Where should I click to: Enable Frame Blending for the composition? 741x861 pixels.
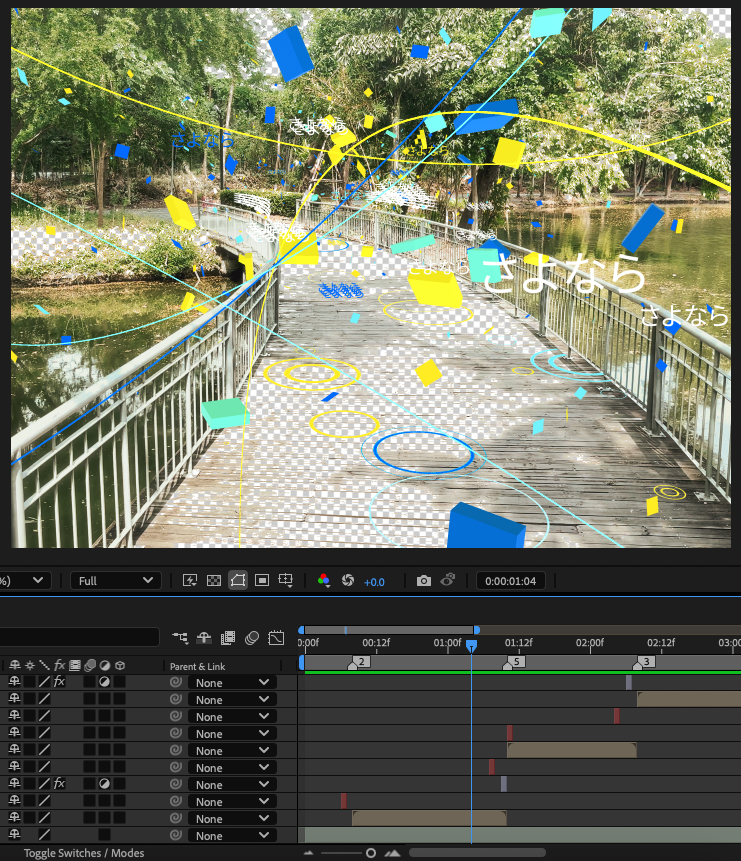click(x=227, y=638)
